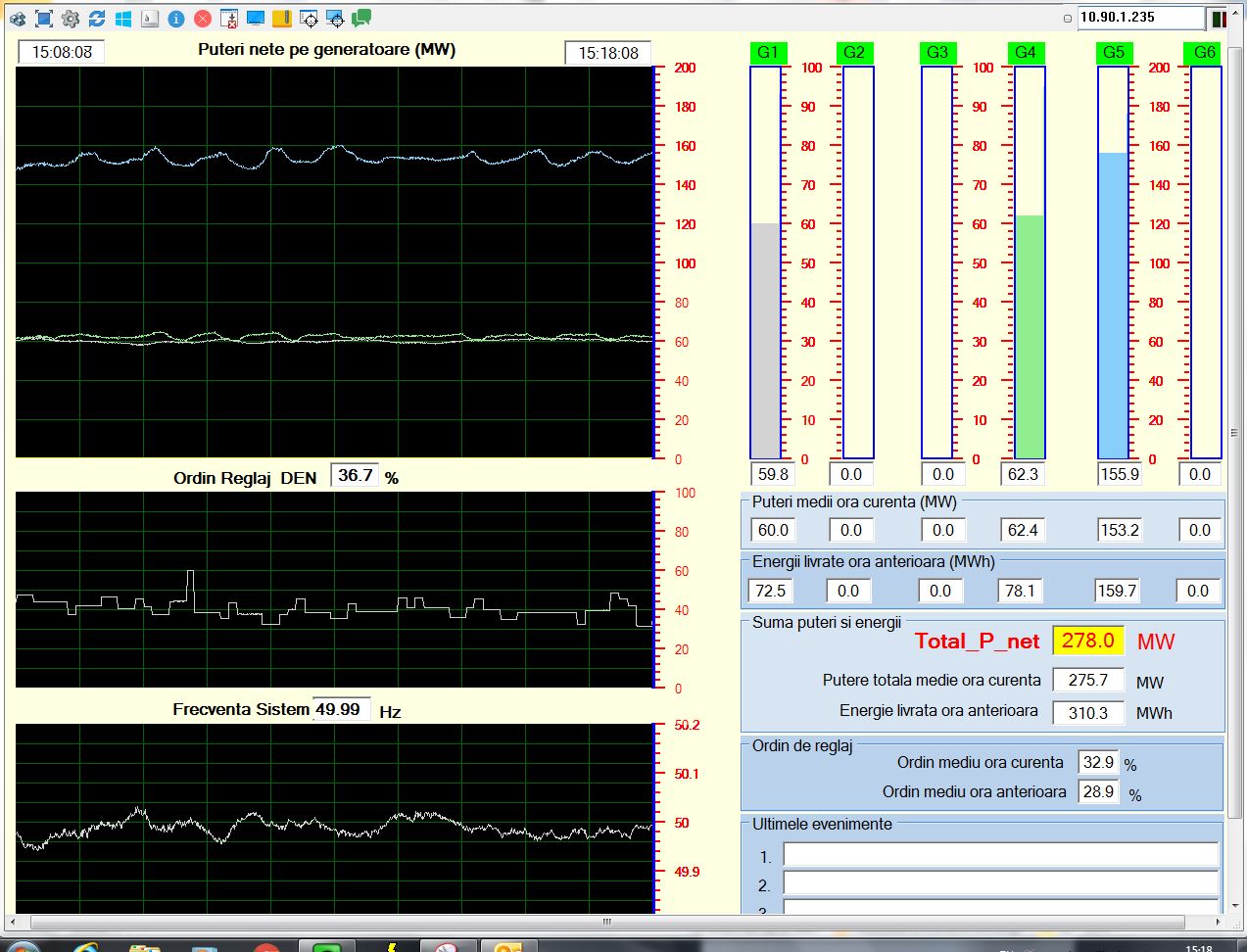Click the red X disconnect icon
This screenshot has width=1247, height=952.
(203, 19)
